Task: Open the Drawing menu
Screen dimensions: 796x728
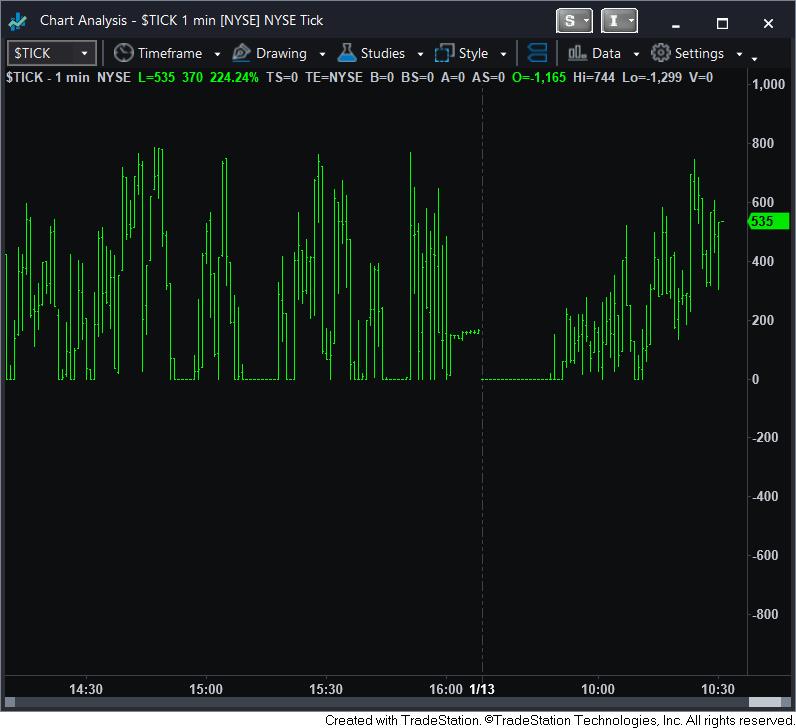Action: (281, 53)
